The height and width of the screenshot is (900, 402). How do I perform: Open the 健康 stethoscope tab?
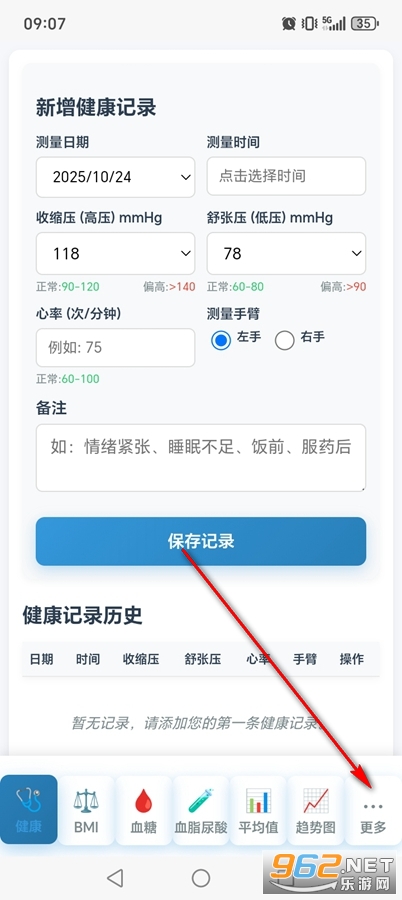(x=29, y=809)
